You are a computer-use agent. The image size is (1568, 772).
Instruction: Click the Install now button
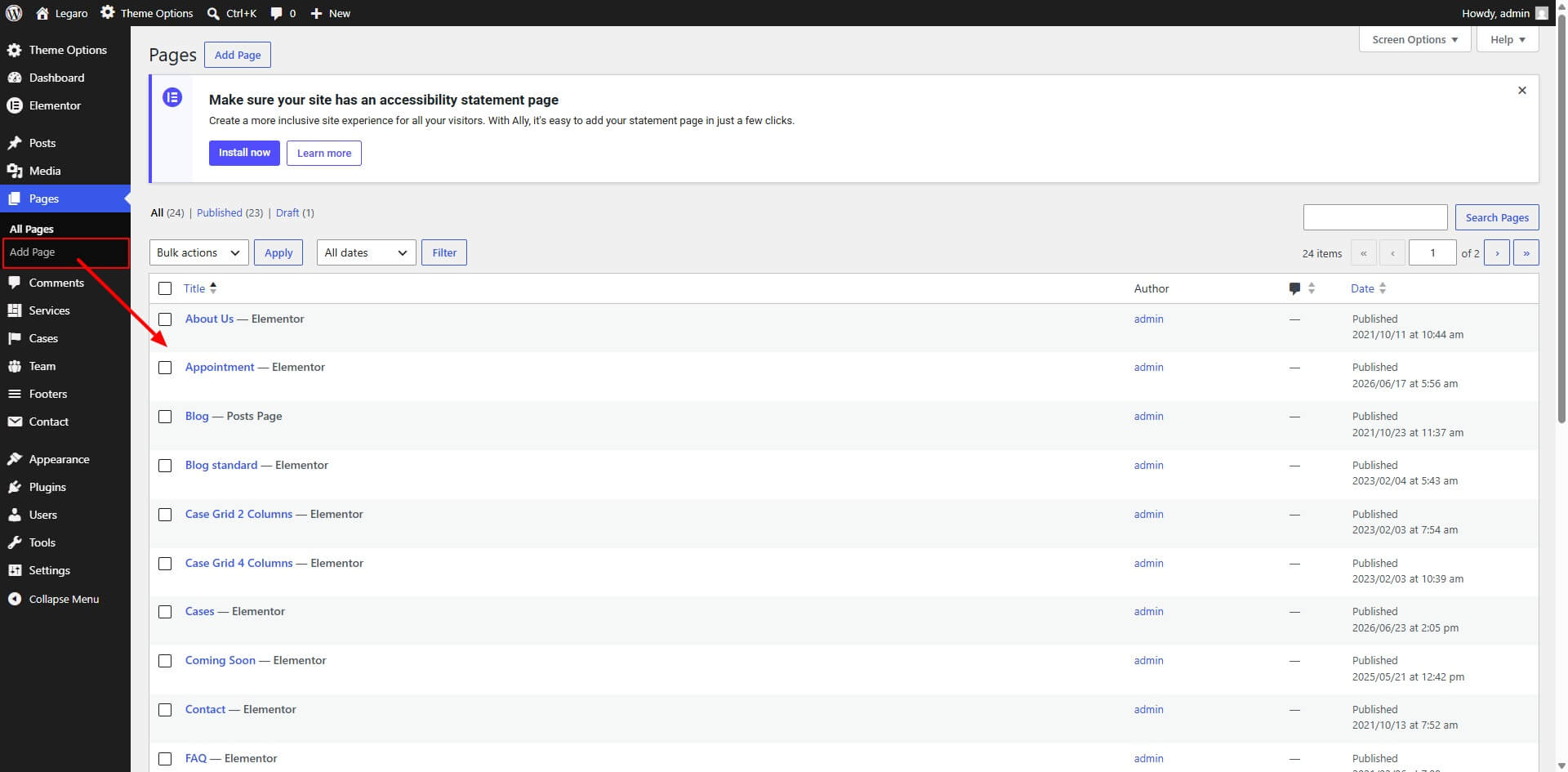point(244,153)
